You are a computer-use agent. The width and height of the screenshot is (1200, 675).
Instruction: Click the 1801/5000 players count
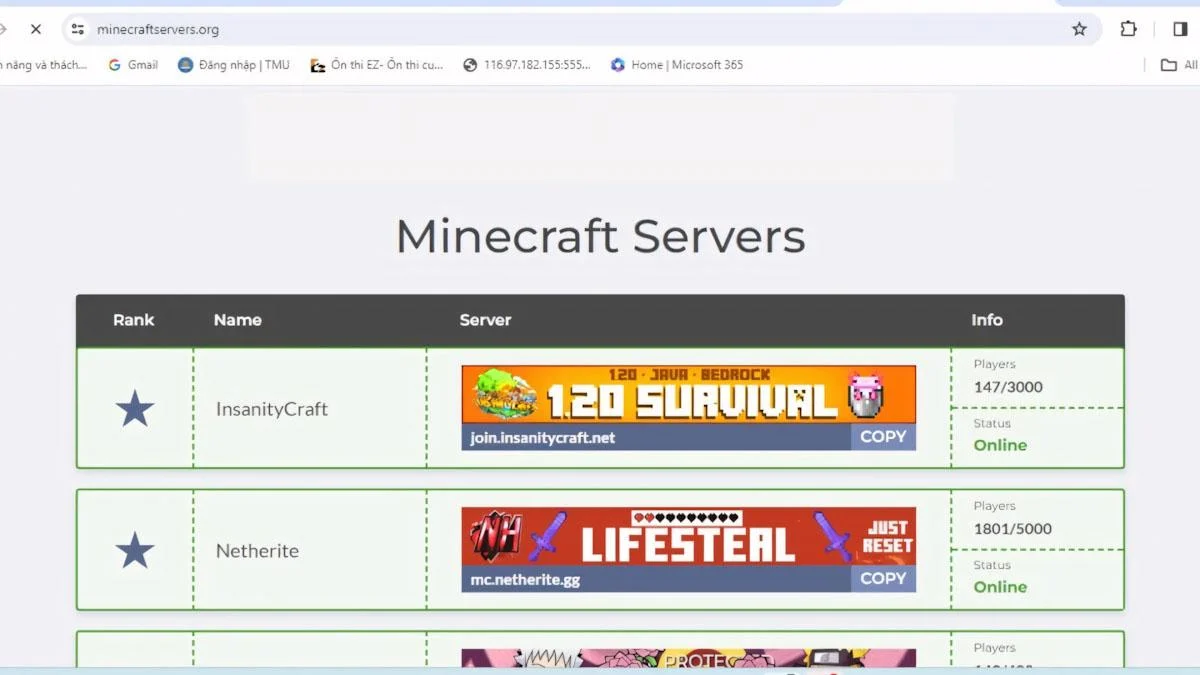pyautogui.click(x=1013, y=529)
